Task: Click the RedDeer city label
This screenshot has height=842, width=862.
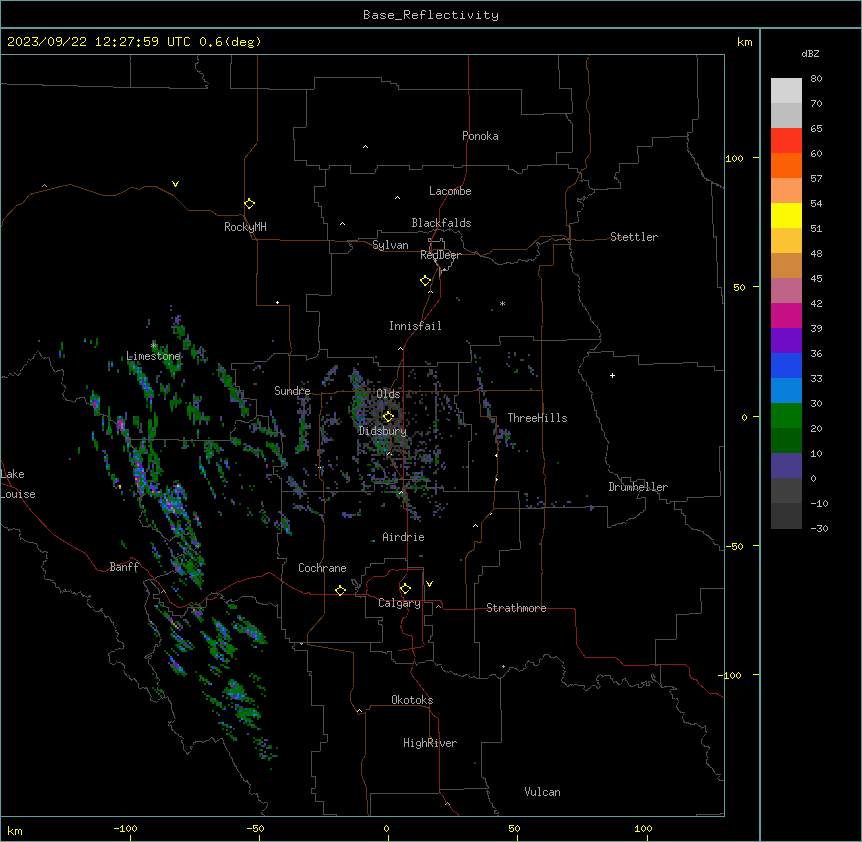Action: click(x=440, y=255)
